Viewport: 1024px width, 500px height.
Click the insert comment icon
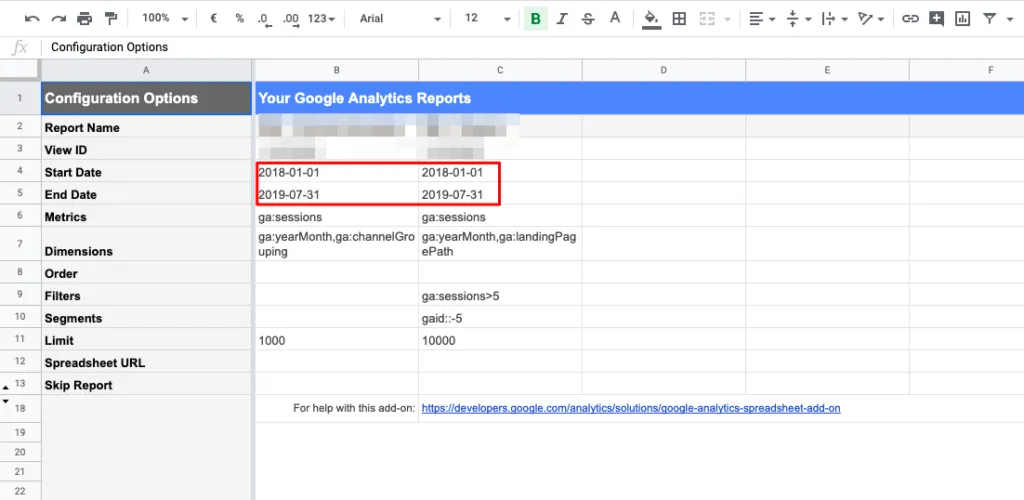[936, 19]
